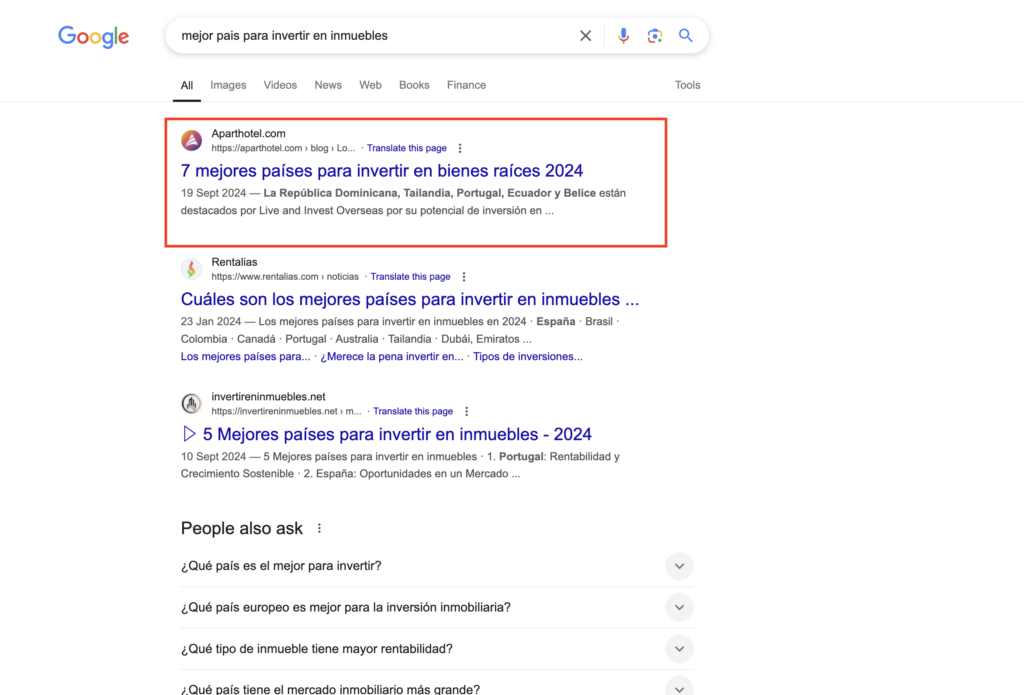1024x695 pixels.
Task: Click the Google logo
Action: click(x=93, y=37)
